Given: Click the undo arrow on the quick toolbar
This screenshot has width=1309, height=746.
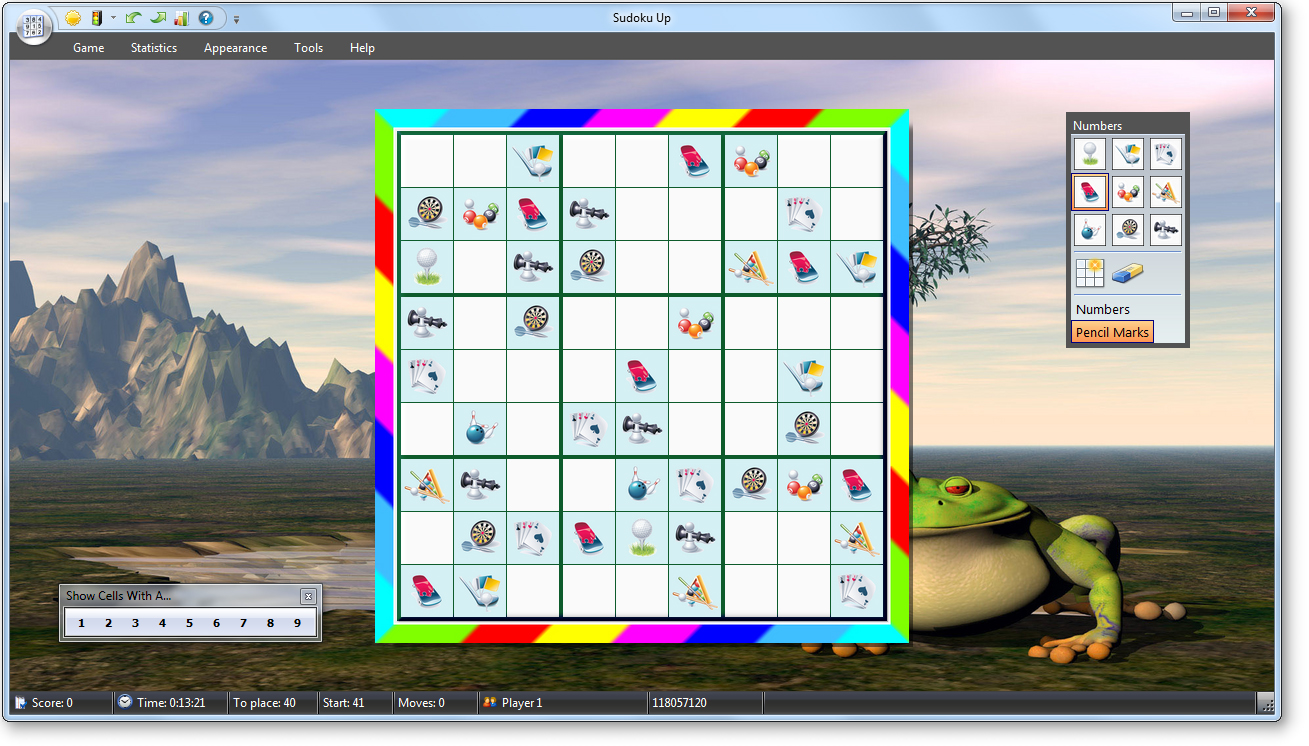Looking at the screenshot, I should (133, 18).
